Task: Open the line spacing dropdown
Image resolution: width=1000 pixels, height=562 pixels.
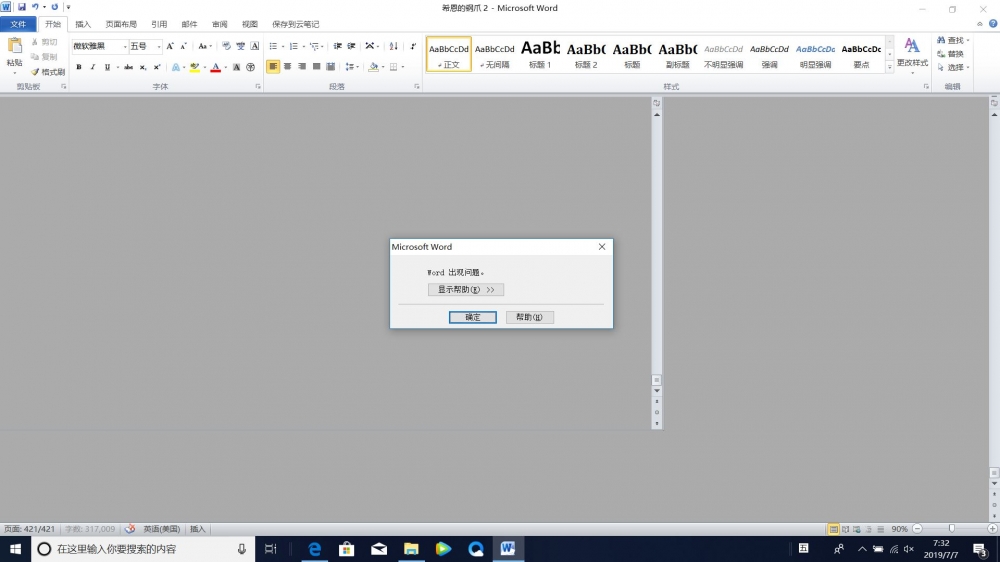Action: coord(351,67)
